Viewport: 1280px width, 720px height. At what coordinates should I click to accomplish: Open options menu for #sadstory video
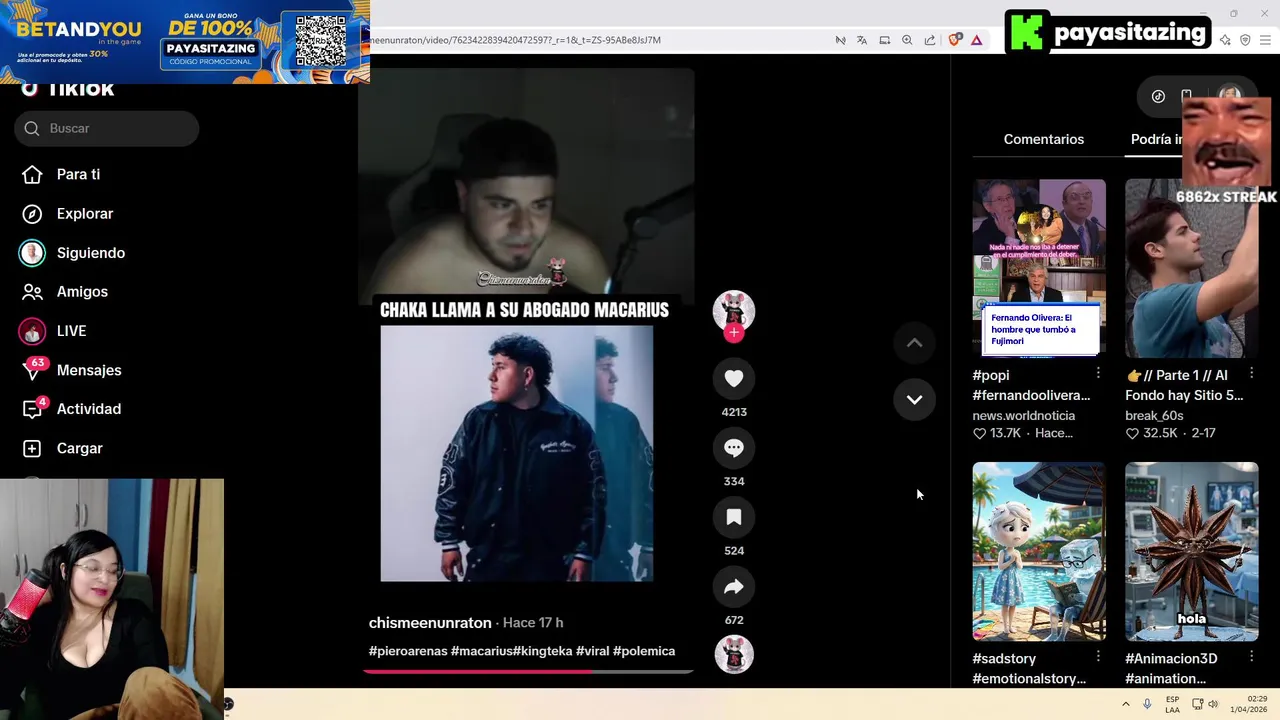point(1098,656)
